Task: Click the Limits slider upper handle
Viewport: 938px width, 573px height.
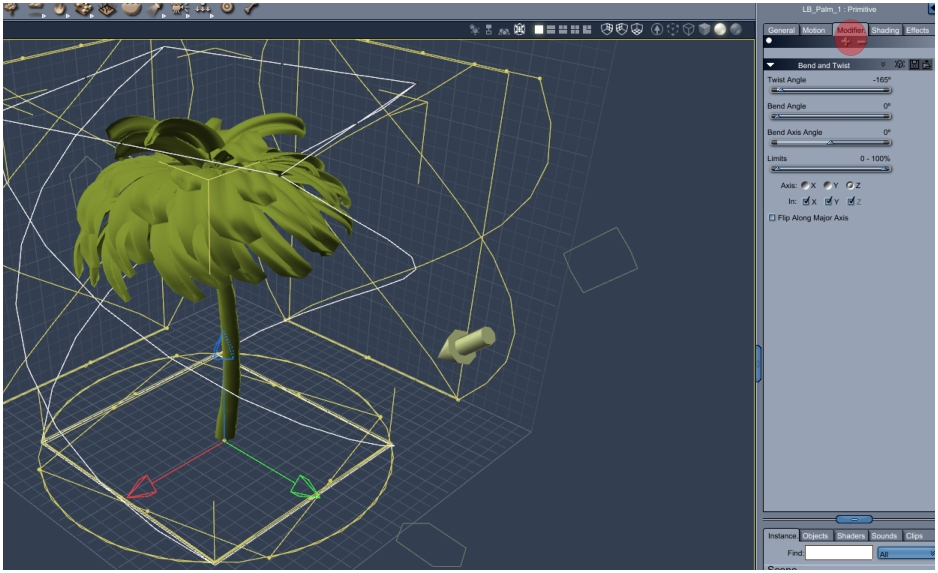Action: click(x=884, y=169)
